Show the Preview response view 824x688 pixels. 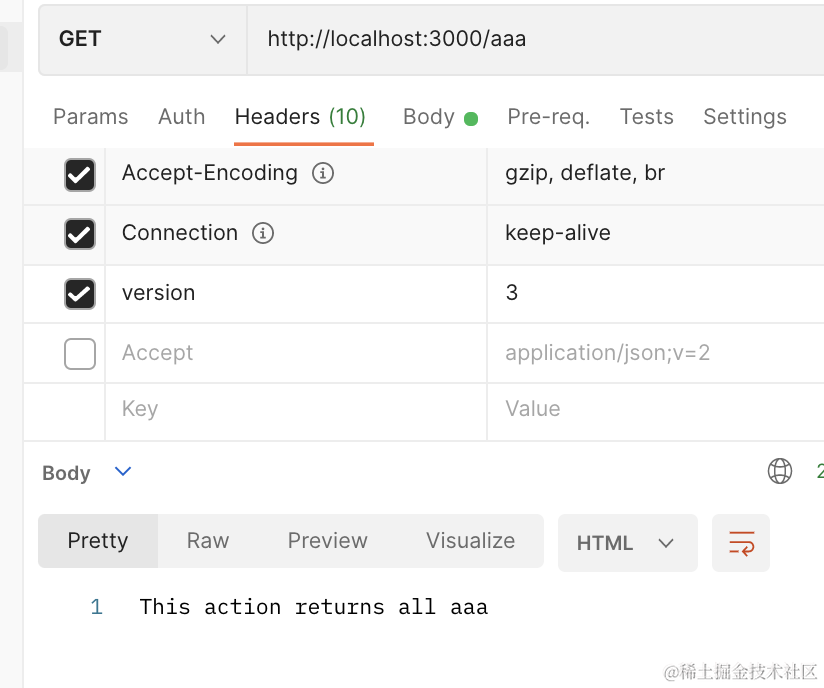327,541
